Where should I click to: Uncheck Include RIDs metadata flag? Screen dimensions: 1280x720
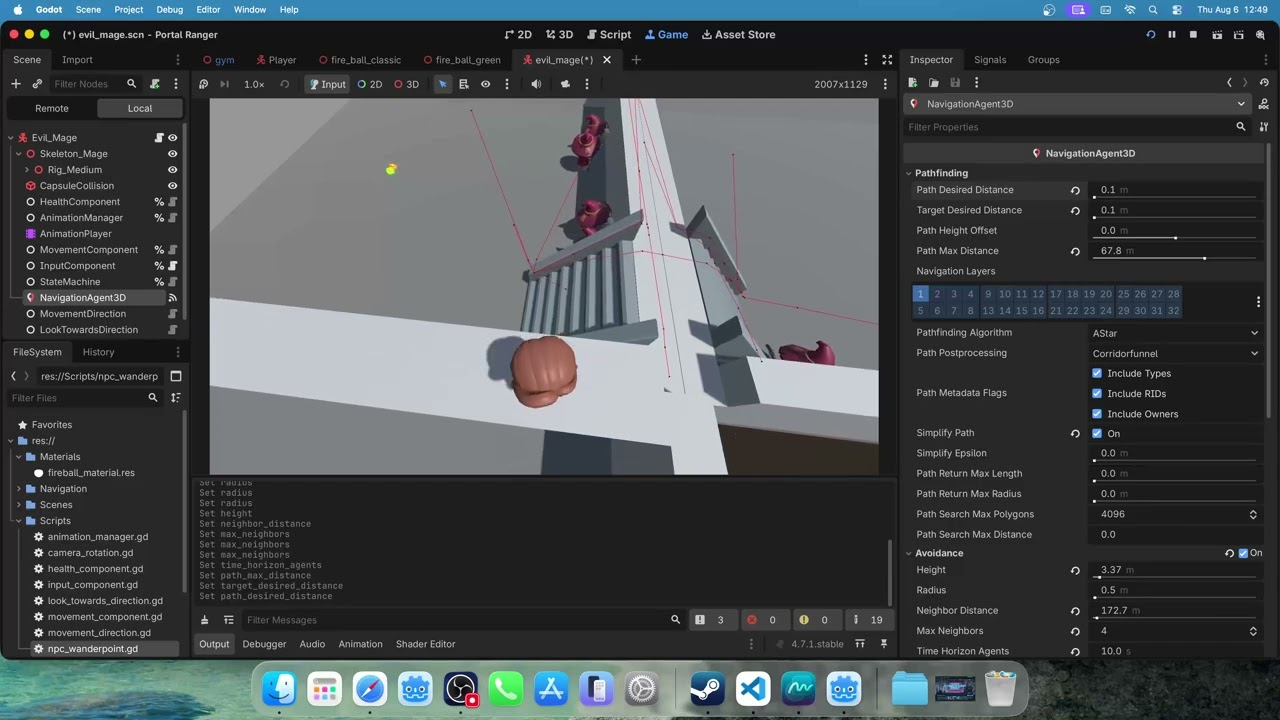(1097, 394)
